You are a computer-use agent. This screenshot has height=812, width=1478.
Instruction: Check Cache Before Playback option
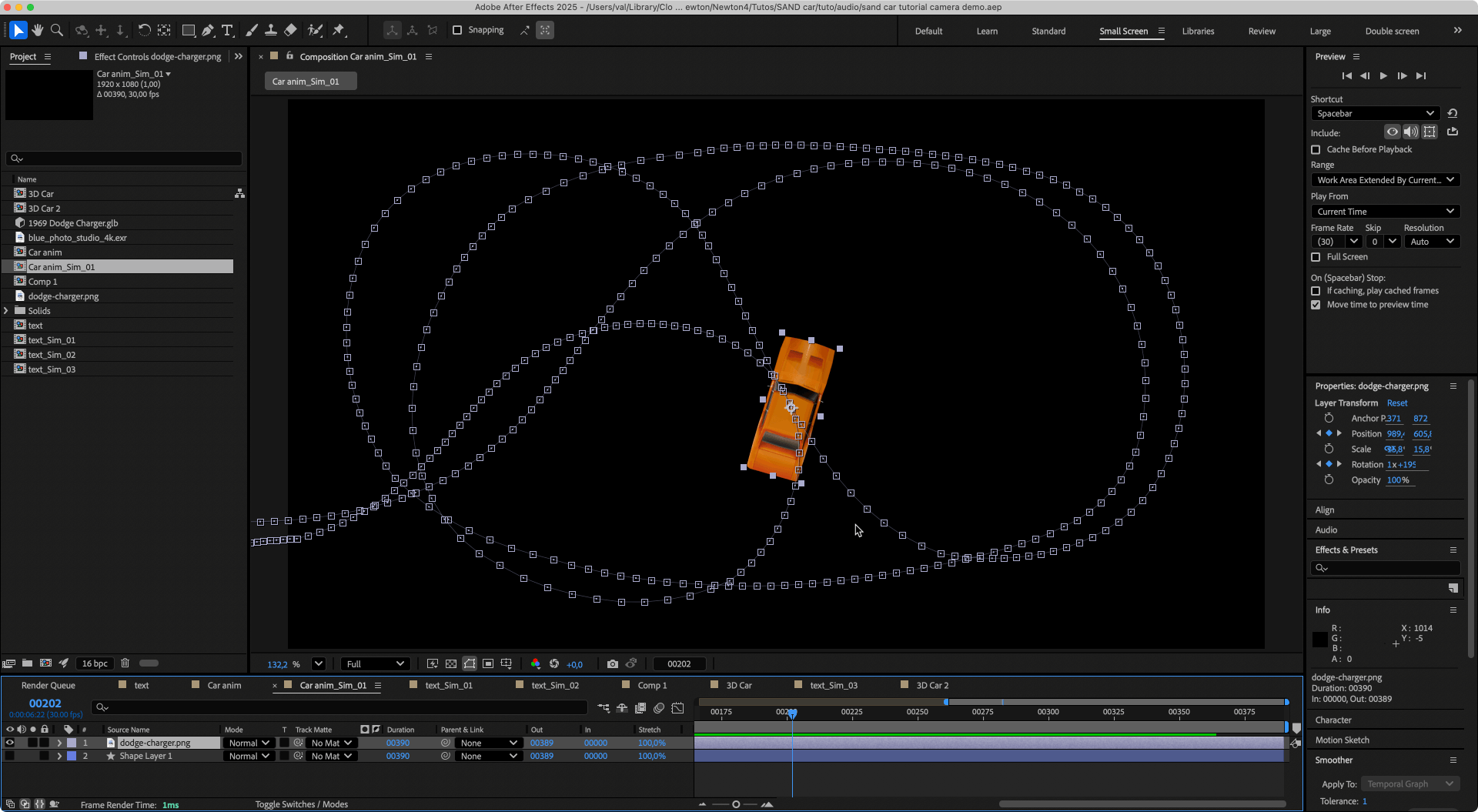coord(1316,149)
